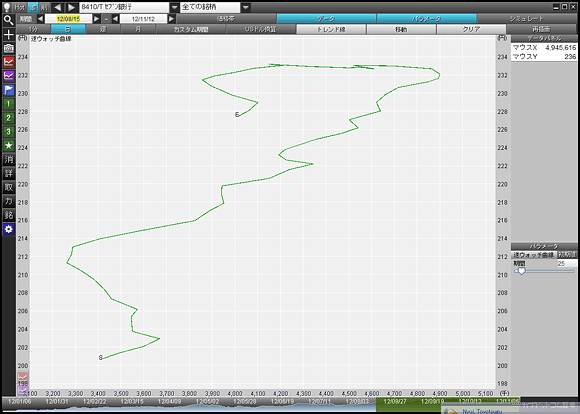This screenshot has width=580, height=414.
Task: Open settings with the blue gear icon
Action: (x=9, y=229)
